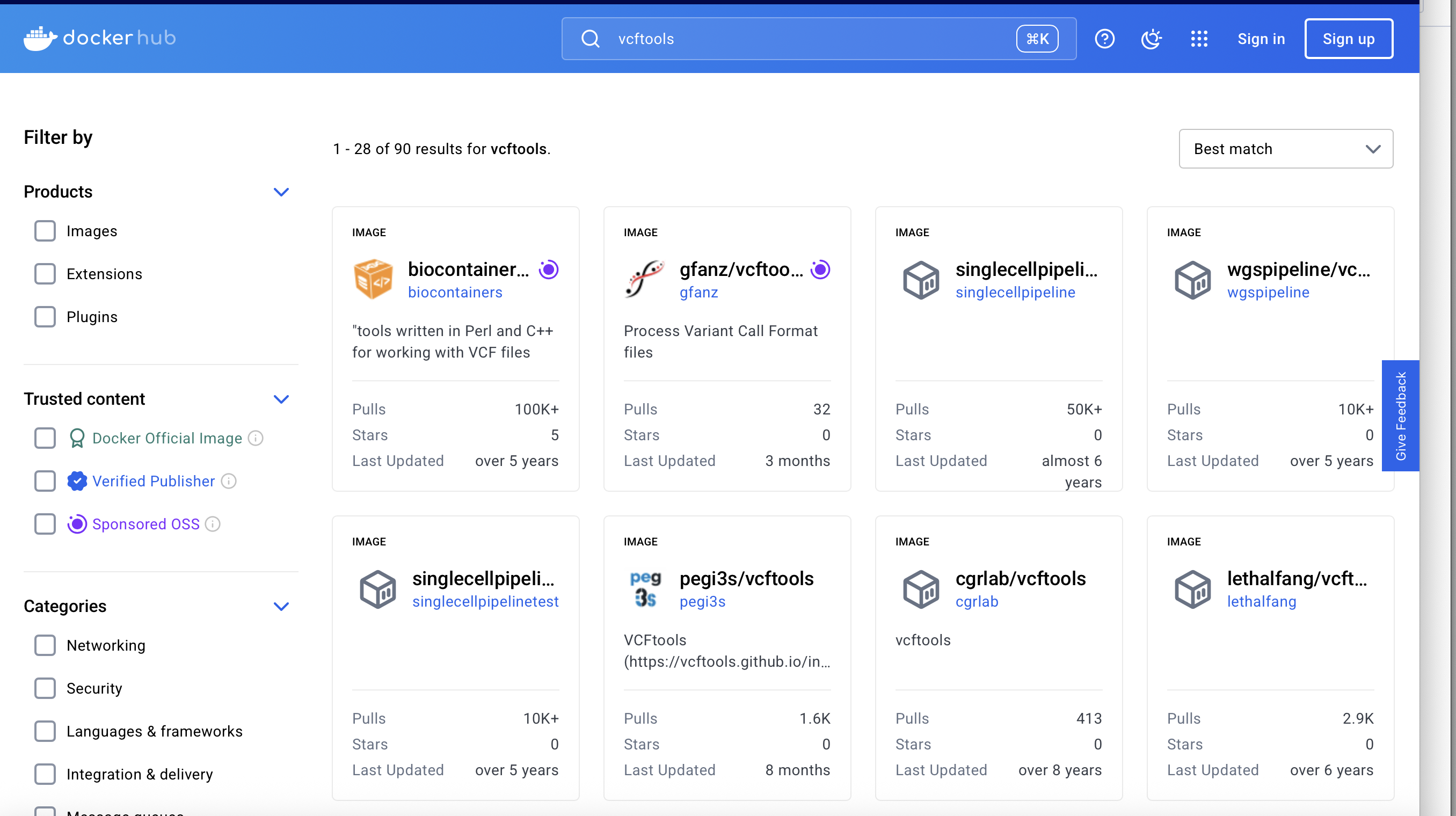Click Sign in in header
The width and height of the screenshot is (1456, 816).
pyautogui.click(x=1261, y=39)
